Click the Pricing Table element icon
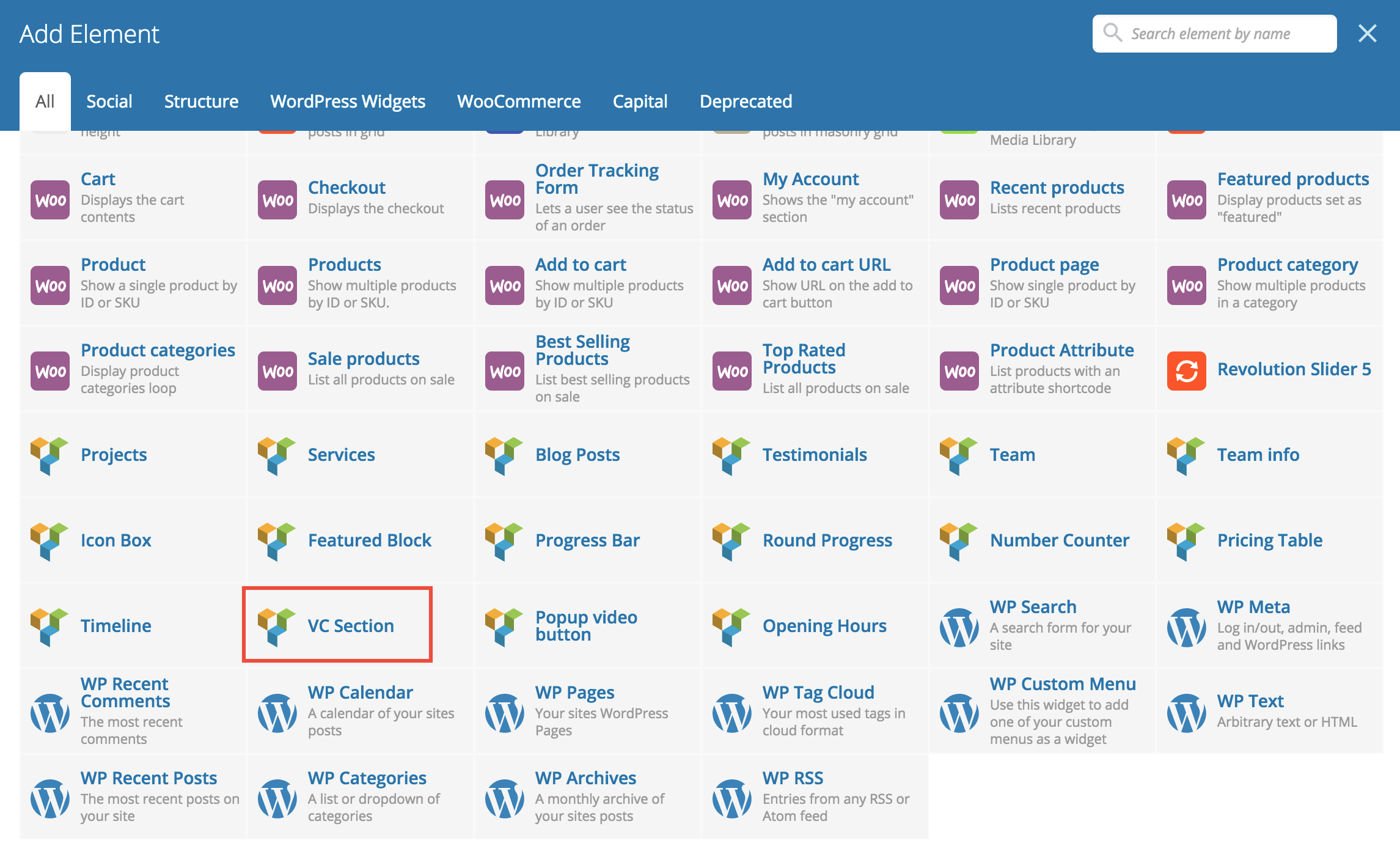This screenshot has height=857, width=1400. [1186, 540]
